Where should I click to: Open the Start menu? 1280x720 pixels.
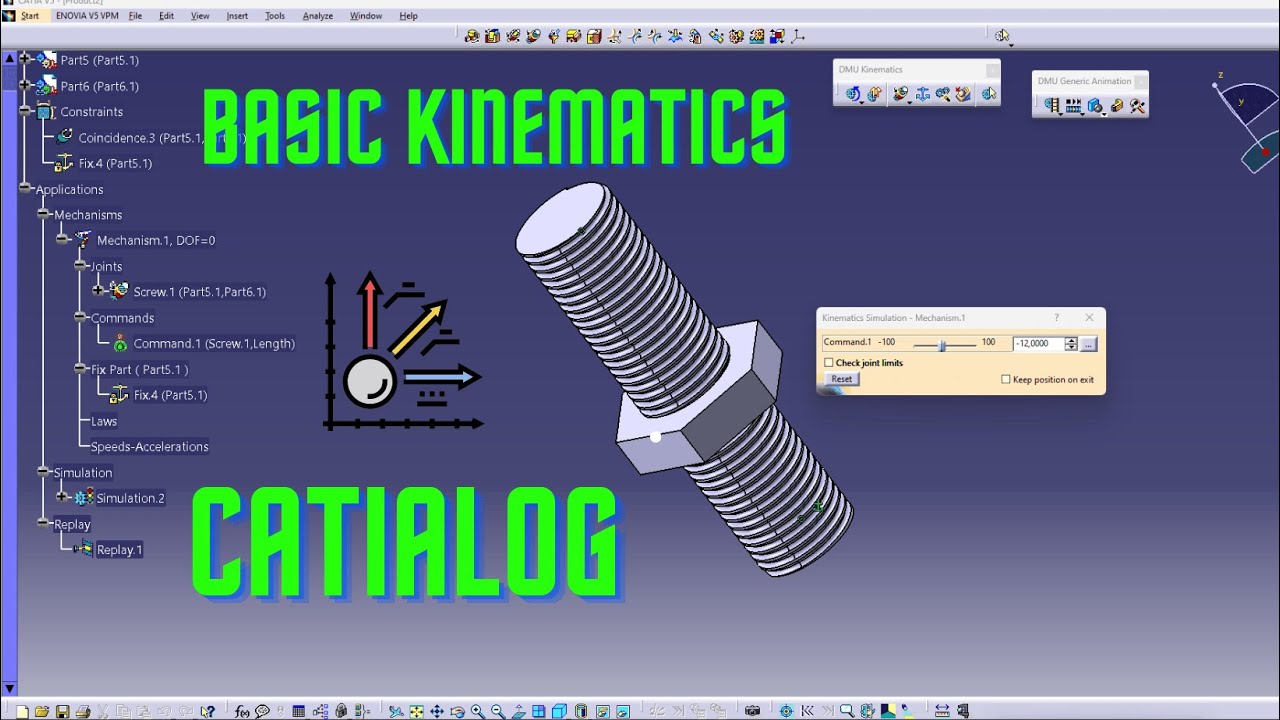[x=30, y=16]
